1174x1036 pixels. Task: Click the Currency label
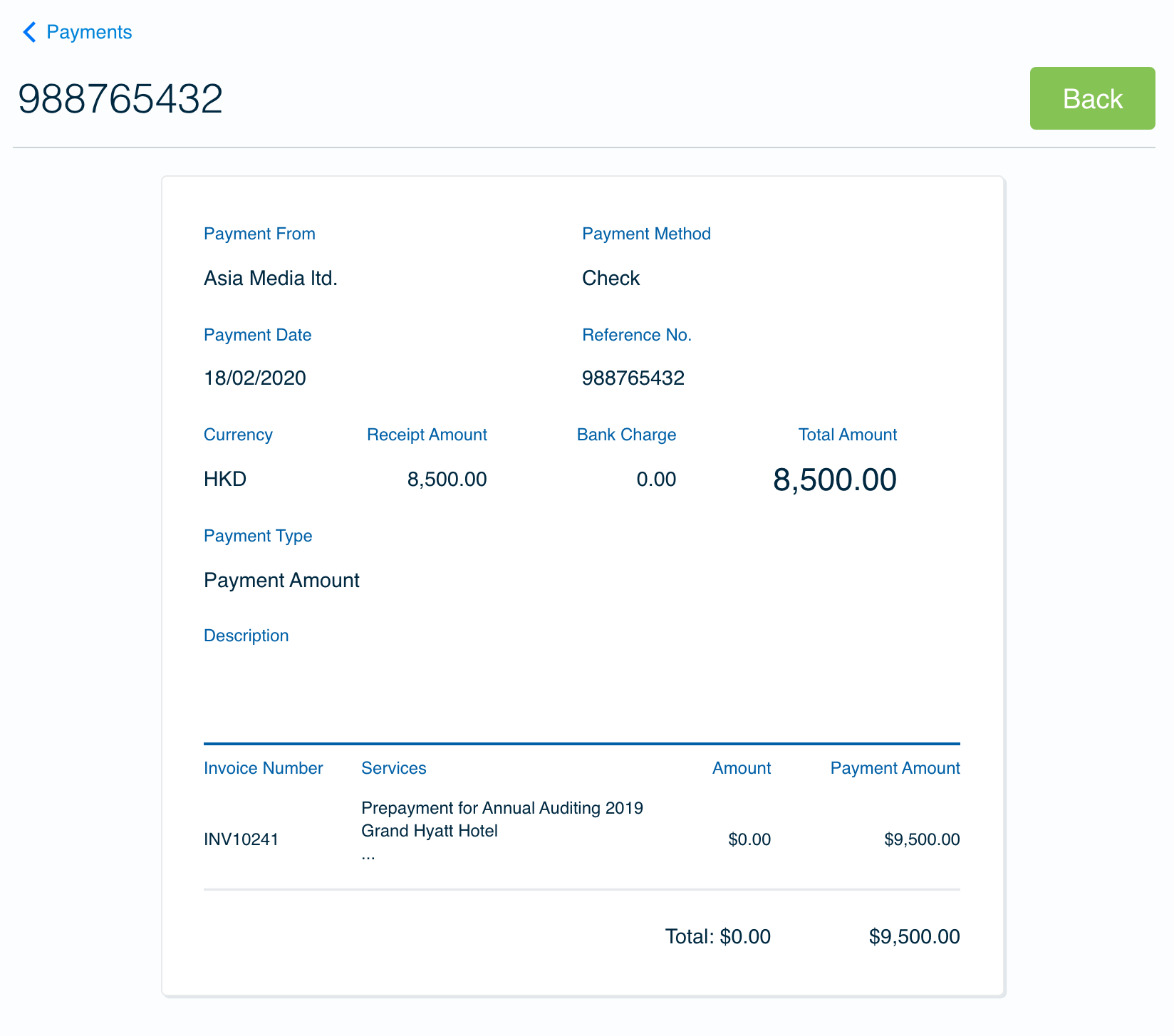(238, 435)
